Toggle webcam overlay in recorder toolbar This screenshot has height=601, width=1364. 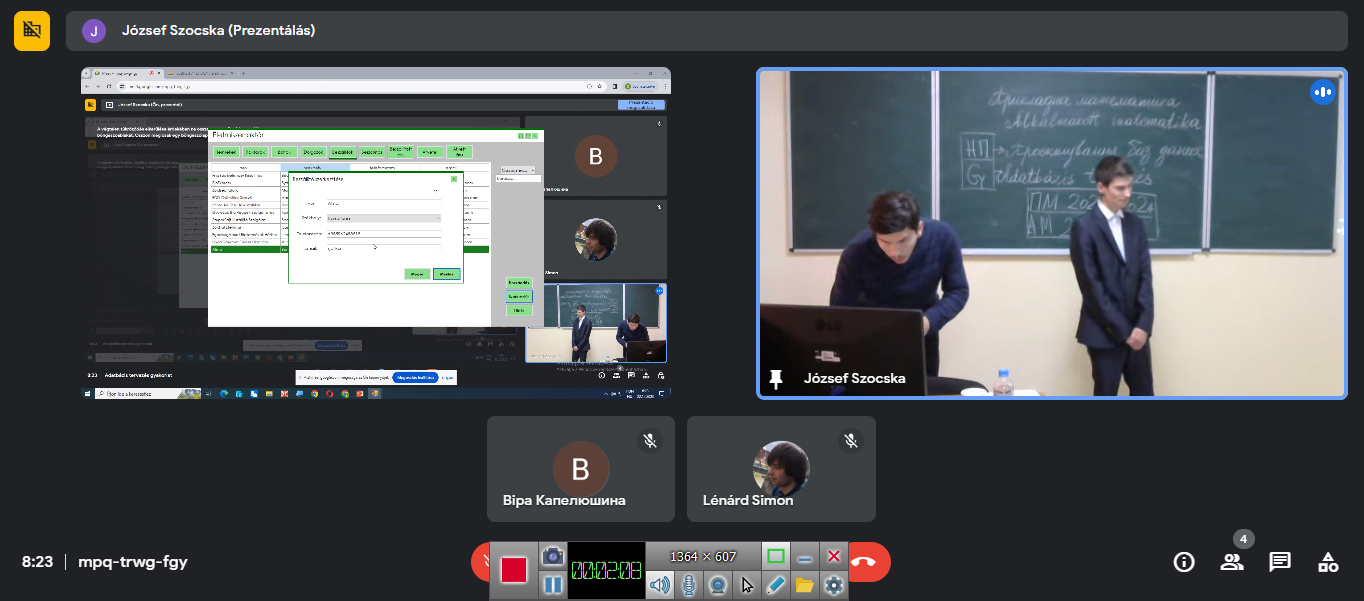coord(717,585)
